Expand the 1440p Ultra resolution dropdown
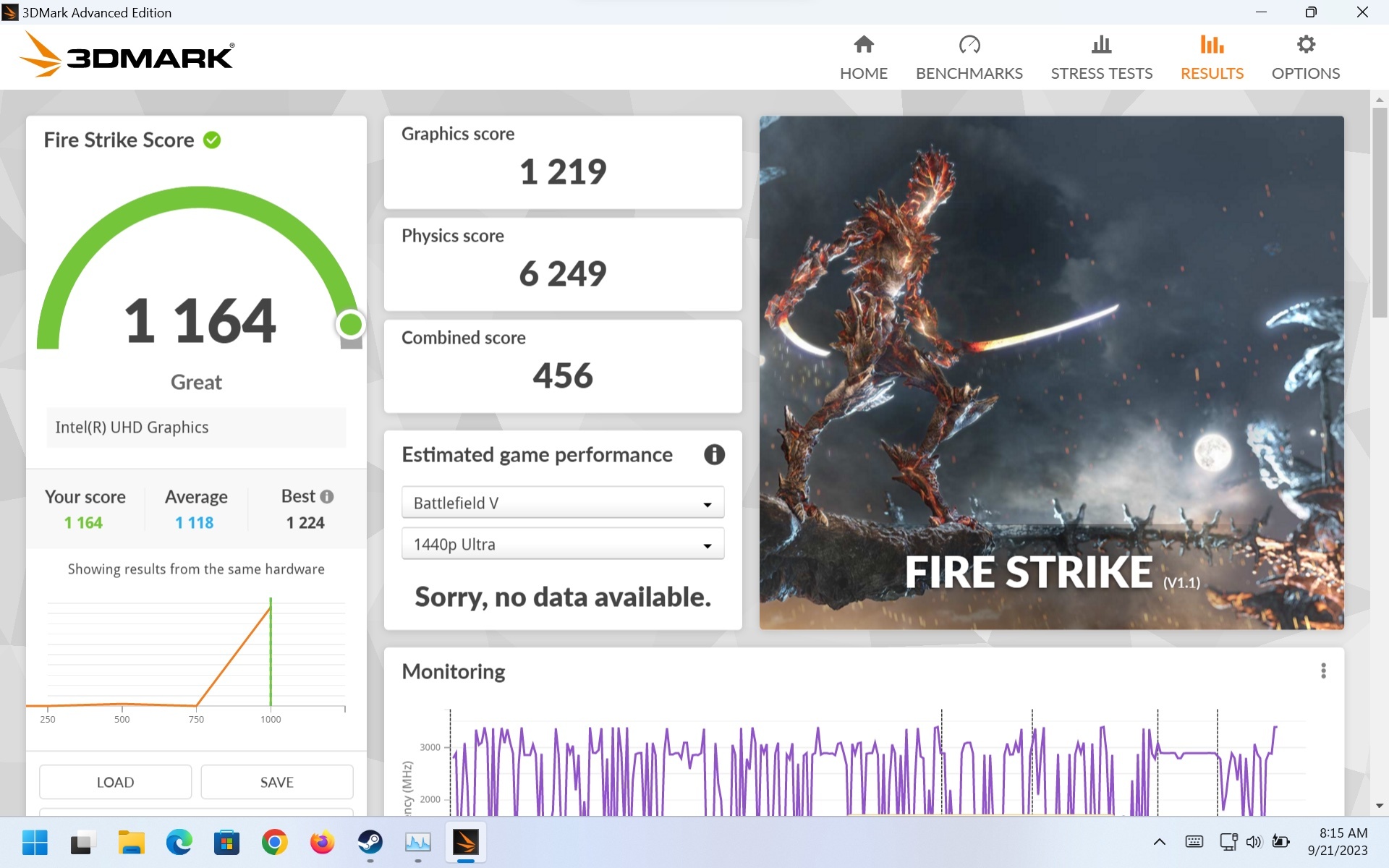 click(562, 545)
